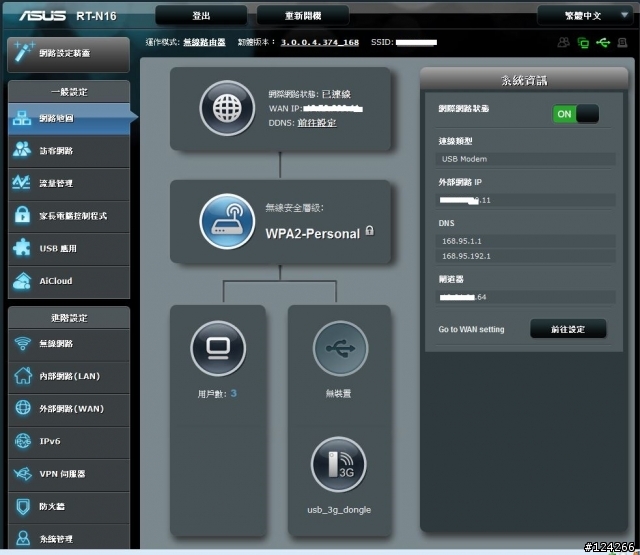The image size is (640, 555).
Task: Click the Reboot (重新開機) button
Action: pyautogui.click(x=303, y=16)
